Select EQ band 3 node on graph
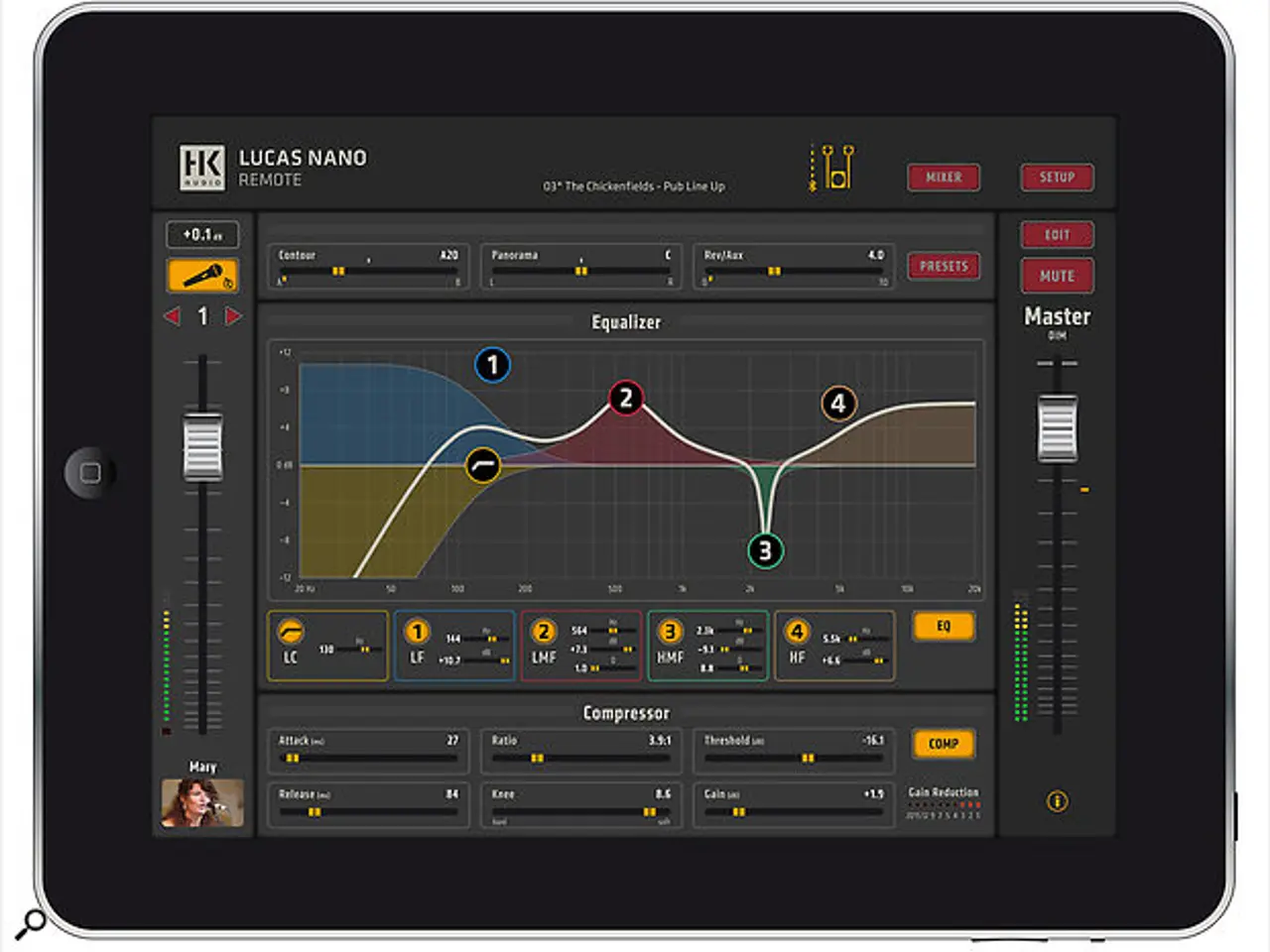The height and width of the screenshot is (952, 1270). [x=764, y=550]
